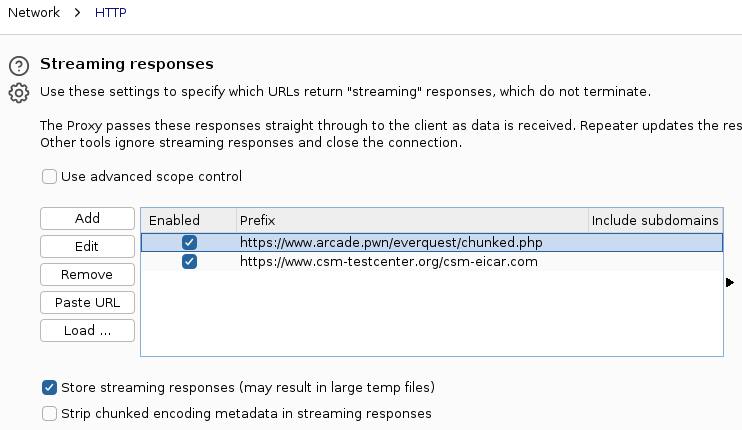Open the Streaming responses help icon

(x=19, y=66)
